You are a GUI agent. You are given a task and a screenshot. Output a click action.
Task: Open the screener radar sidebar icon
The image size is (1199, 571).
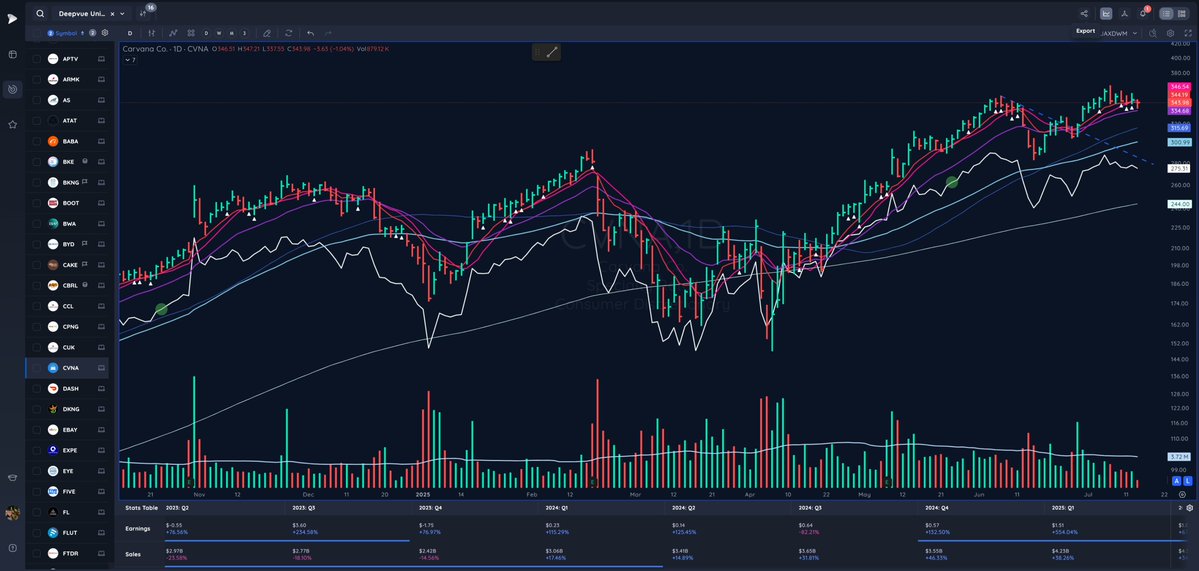click(x=12, y=89)
